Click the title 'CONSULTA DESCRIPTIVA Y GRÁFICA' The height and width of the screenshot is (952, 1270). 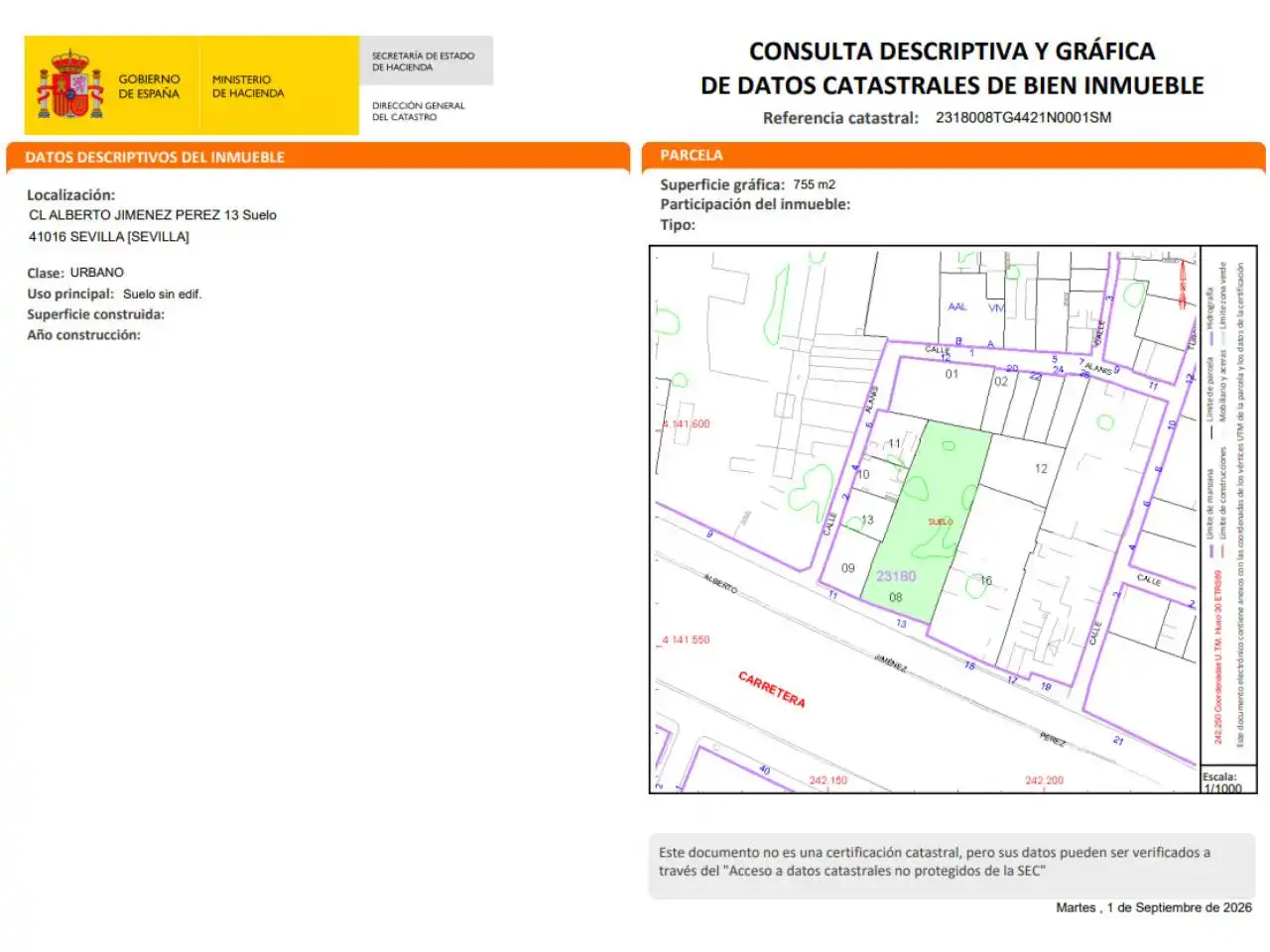tap(952, 52)
